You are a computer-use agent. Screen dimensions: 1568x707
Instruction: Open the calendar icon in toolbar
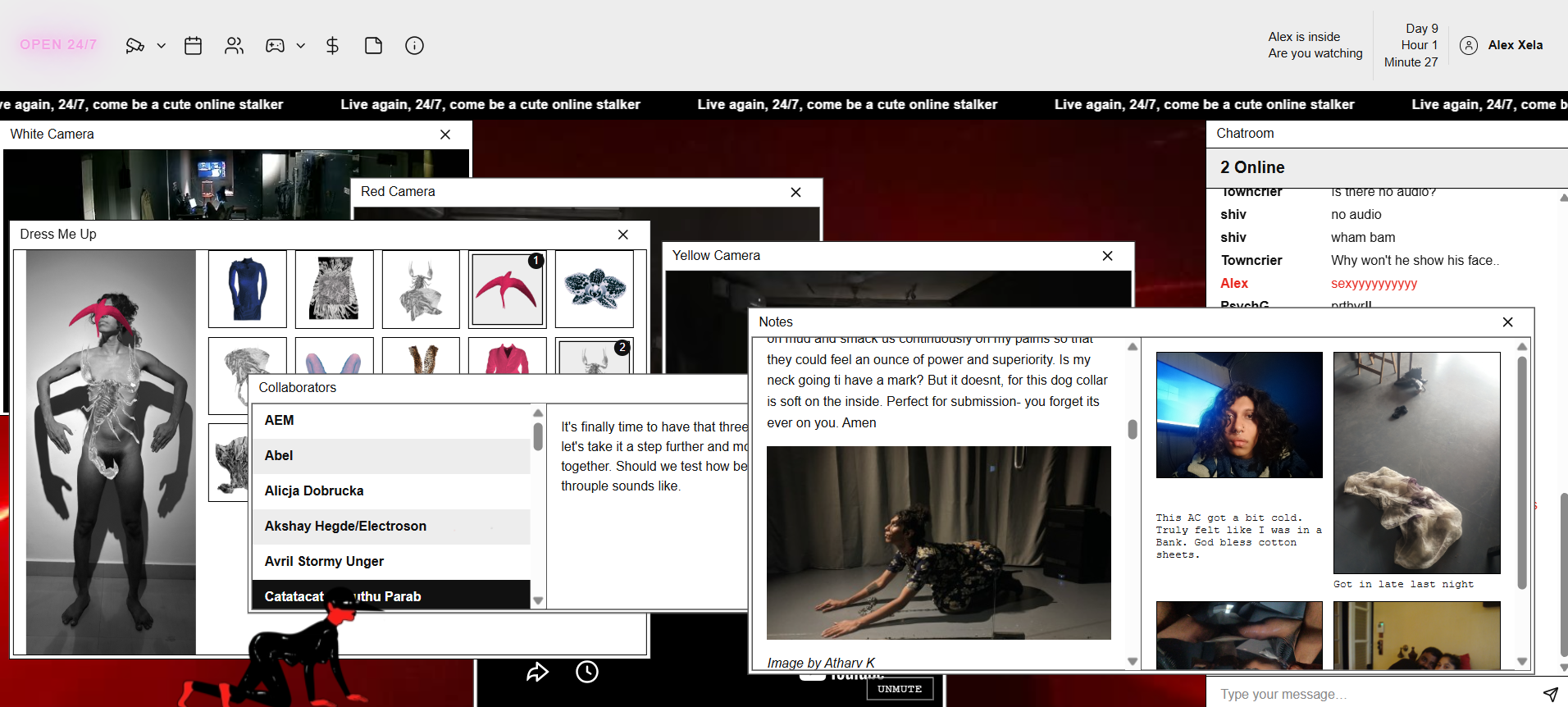click(194, 46)
